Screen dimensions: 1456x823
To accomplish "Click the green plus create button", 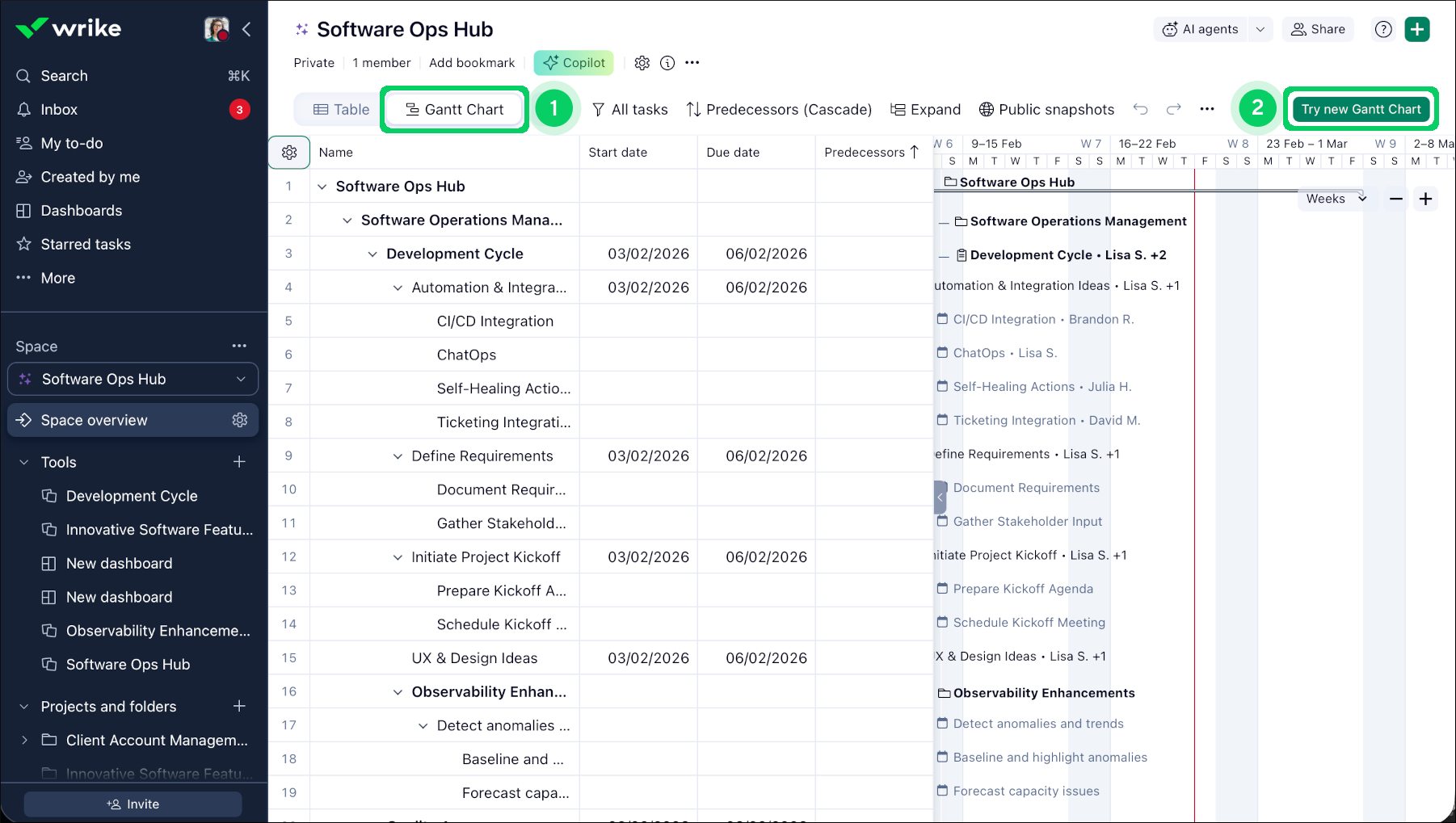I will (1417, 30).
